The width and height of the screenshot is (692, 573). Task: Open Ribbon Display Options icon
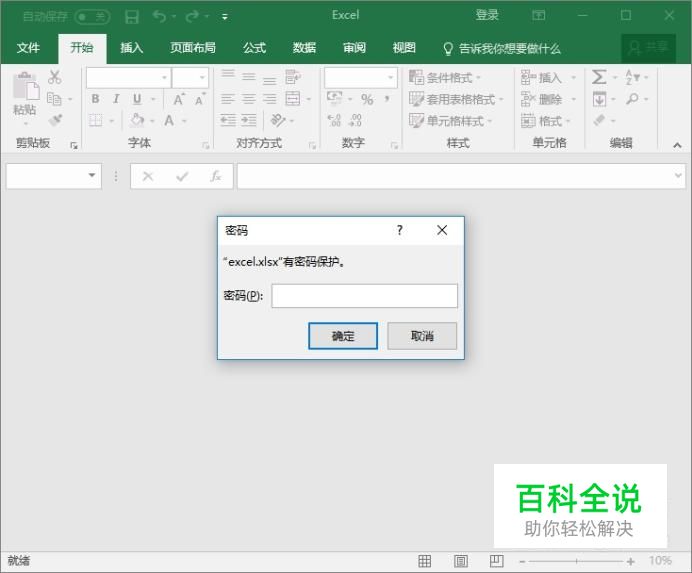point(538,15)
